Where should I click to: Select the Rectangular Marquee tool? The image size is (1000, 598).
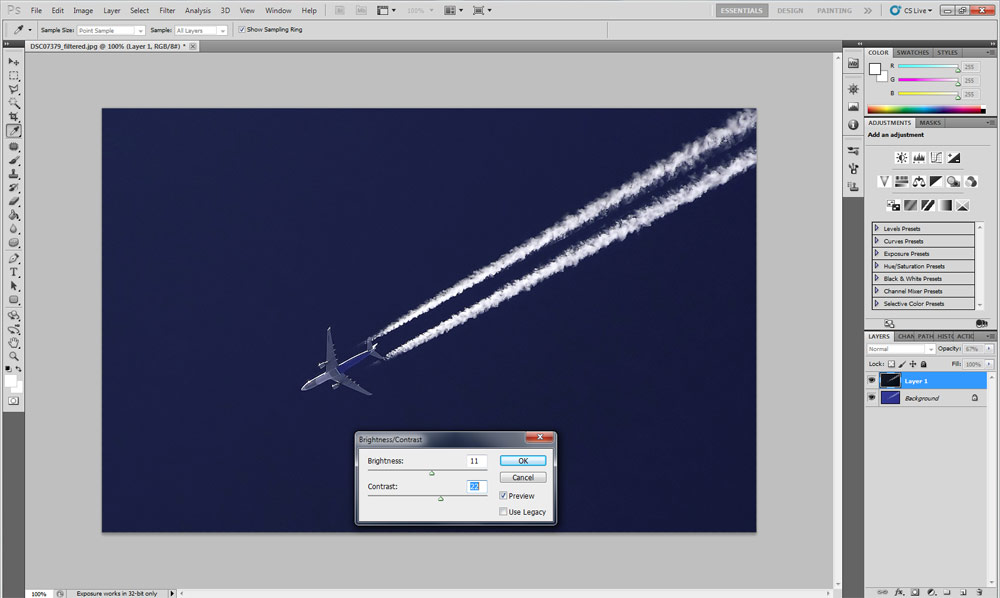coord(13,76)
